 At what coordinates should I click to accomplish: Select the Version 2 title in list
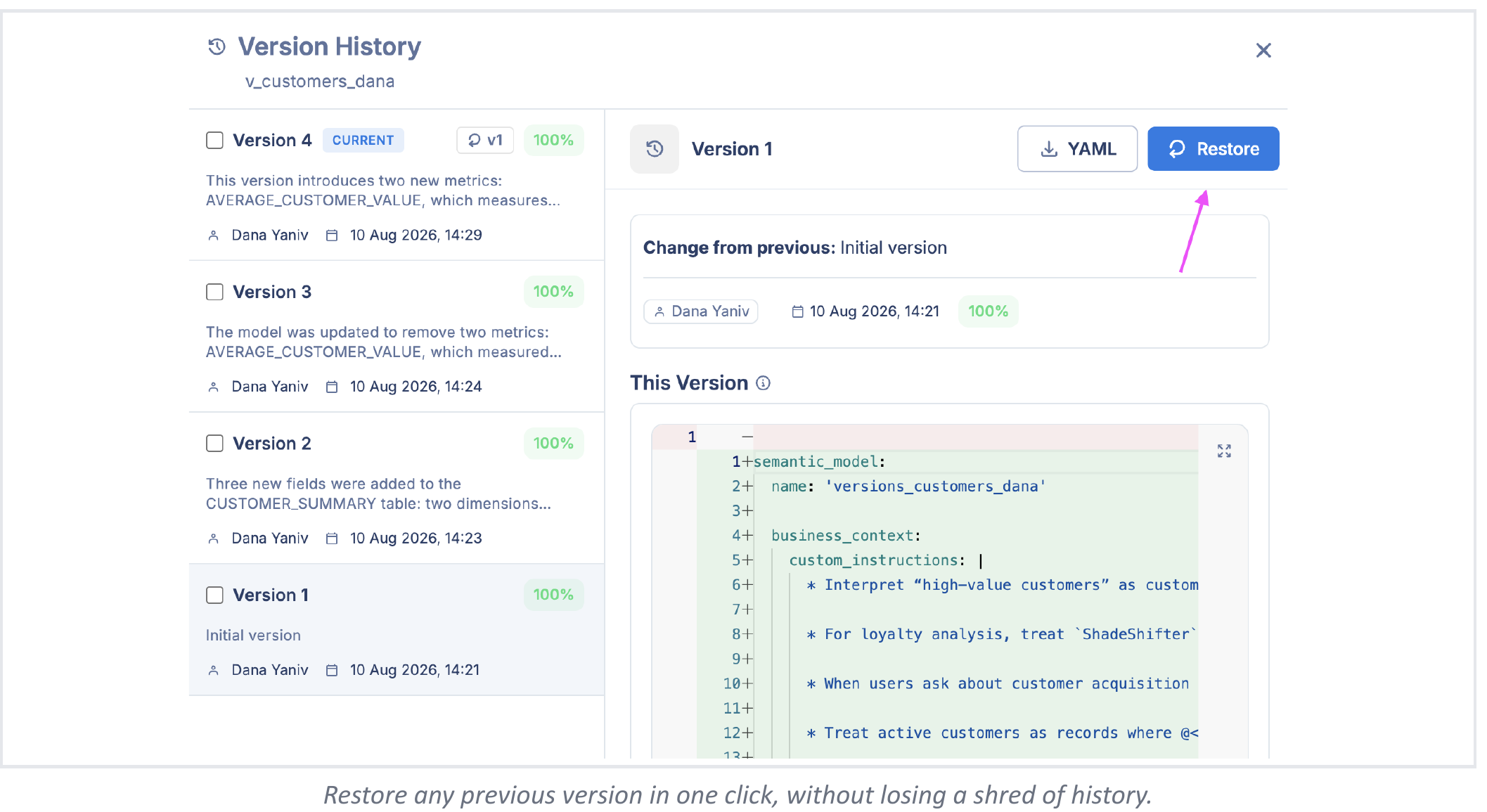(x=272, y=444)
